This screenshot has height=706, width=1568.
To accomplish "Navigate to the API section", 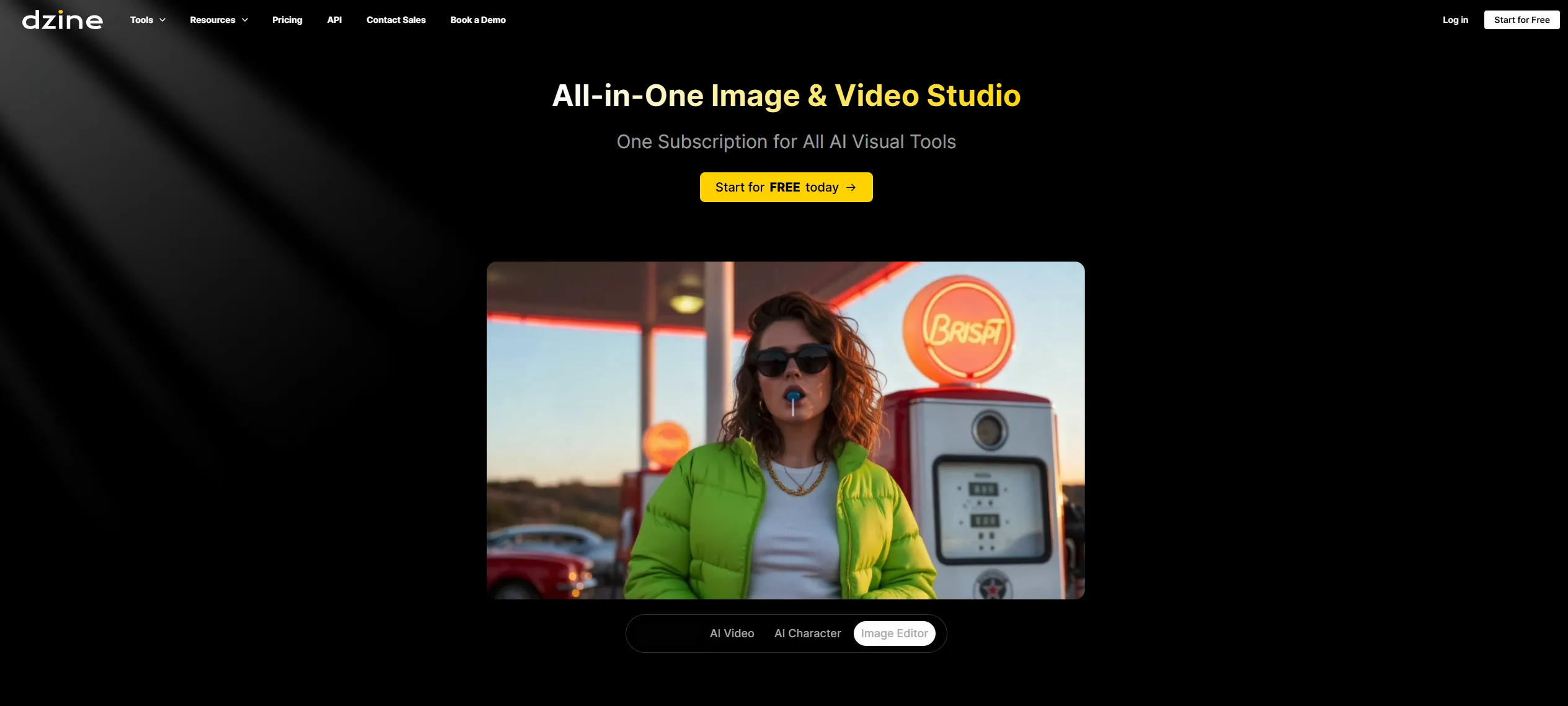I will pos(334,20).
